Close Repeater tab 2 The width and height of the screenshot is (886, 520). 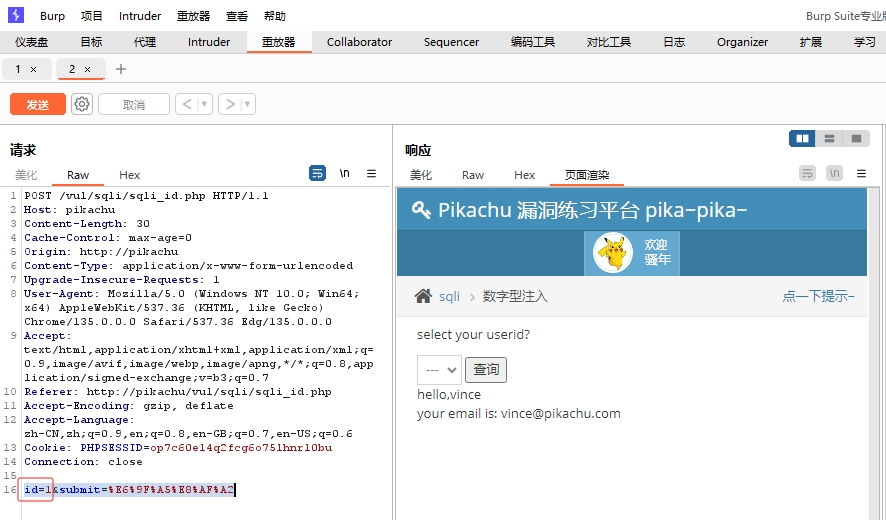88,70
